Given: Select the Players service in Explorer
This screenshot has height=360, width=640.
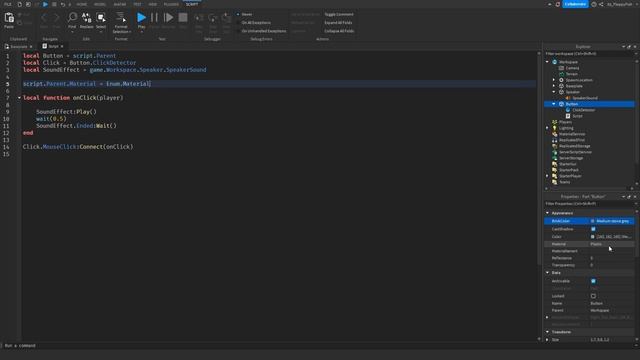Looking at the screenshot, I should click(565, 122).
